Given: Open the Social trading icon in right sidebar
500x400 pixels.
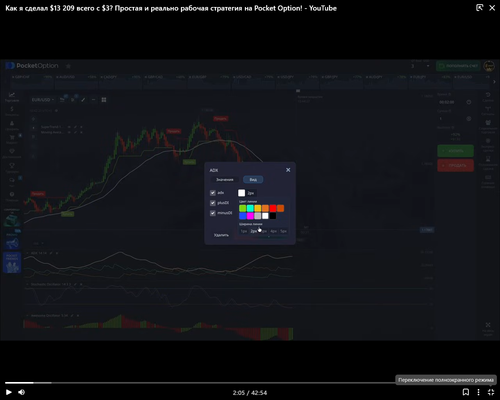Looking at the screenshot, I should pyautogui.click(x=488, y=127).
